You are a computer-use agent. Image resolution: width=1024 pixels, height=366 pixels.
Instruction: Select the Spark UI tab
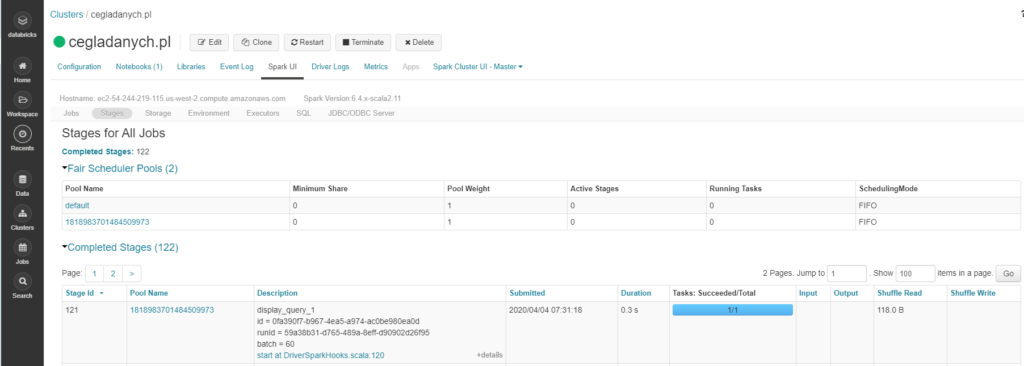pos(282,67)
